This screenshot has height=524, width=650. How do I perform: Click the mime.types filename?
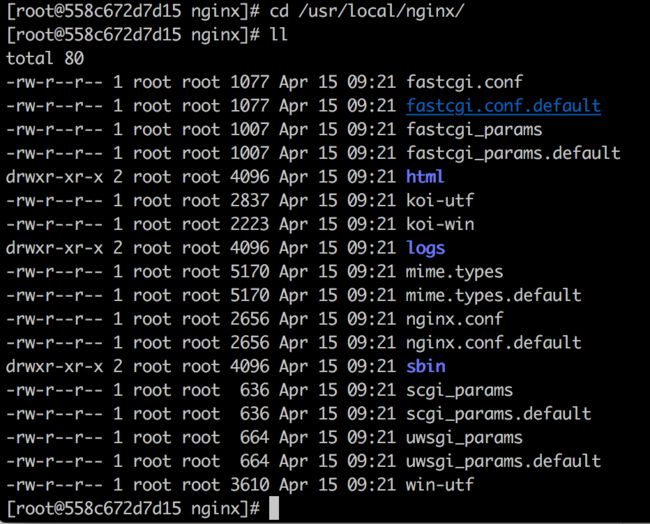[454, 272]
